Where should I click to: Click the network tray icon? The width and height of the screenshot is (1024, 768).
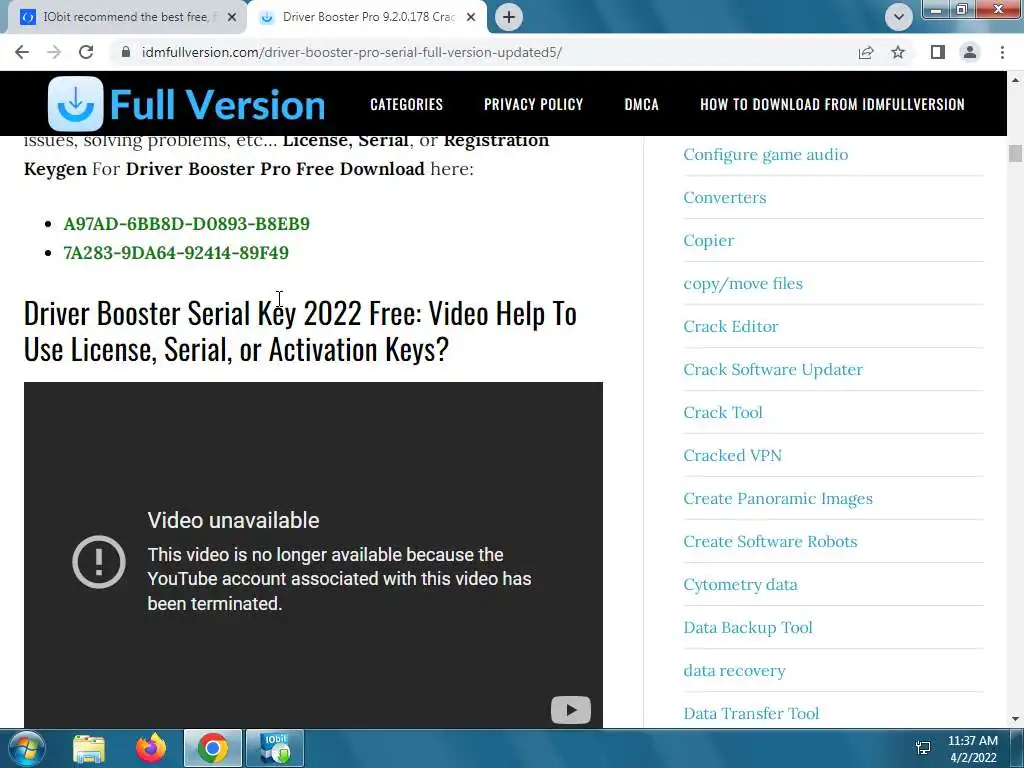[923, 748]
